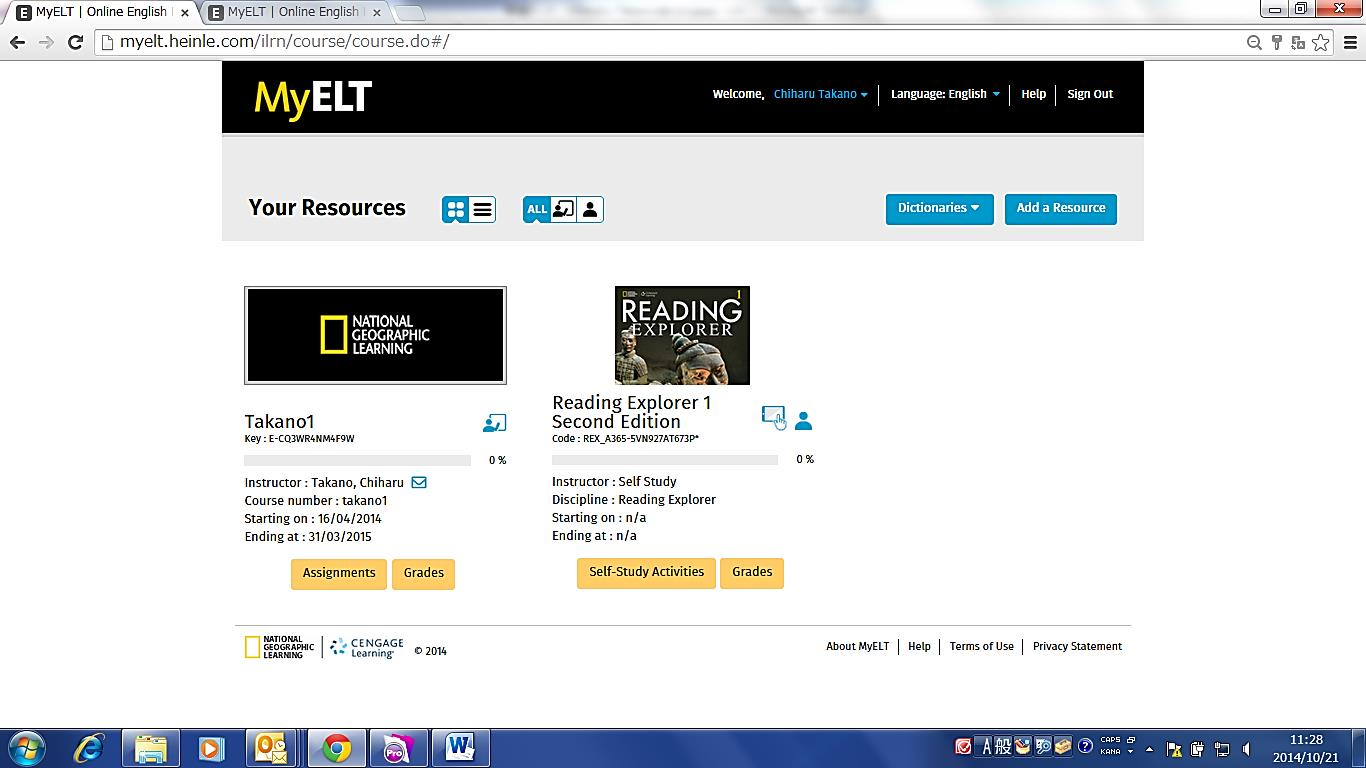1366x768 pixels.
Task: Click the saved password key icon
Action: [1277, 42]
